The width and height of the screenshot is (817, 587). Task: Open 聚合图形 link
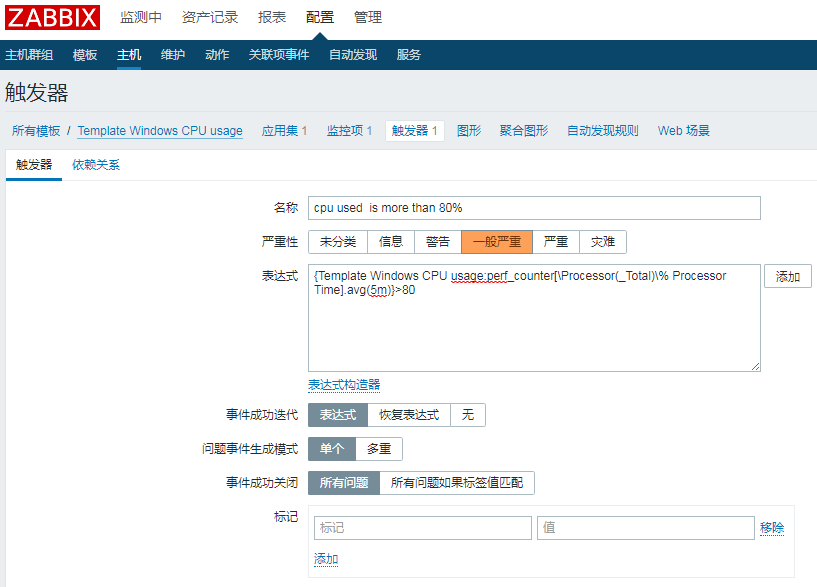click(524, 131)
